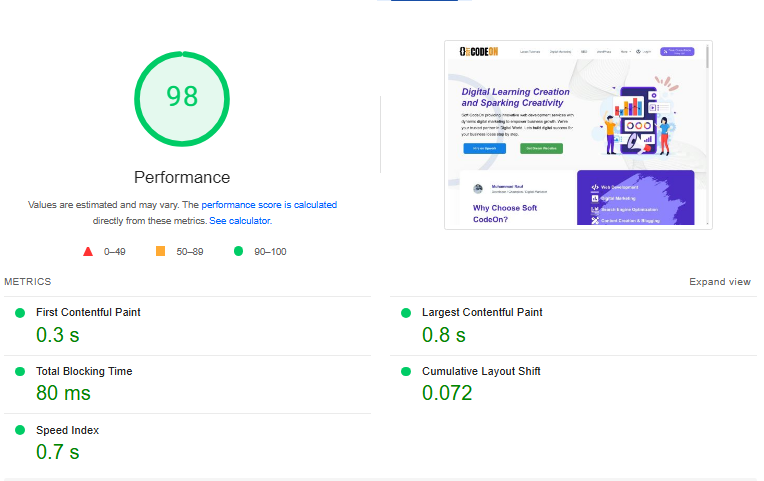Screen dimensions: 764x481
Task: Click the purple button in thumbnail header
Action: click(x=677, y=51)
